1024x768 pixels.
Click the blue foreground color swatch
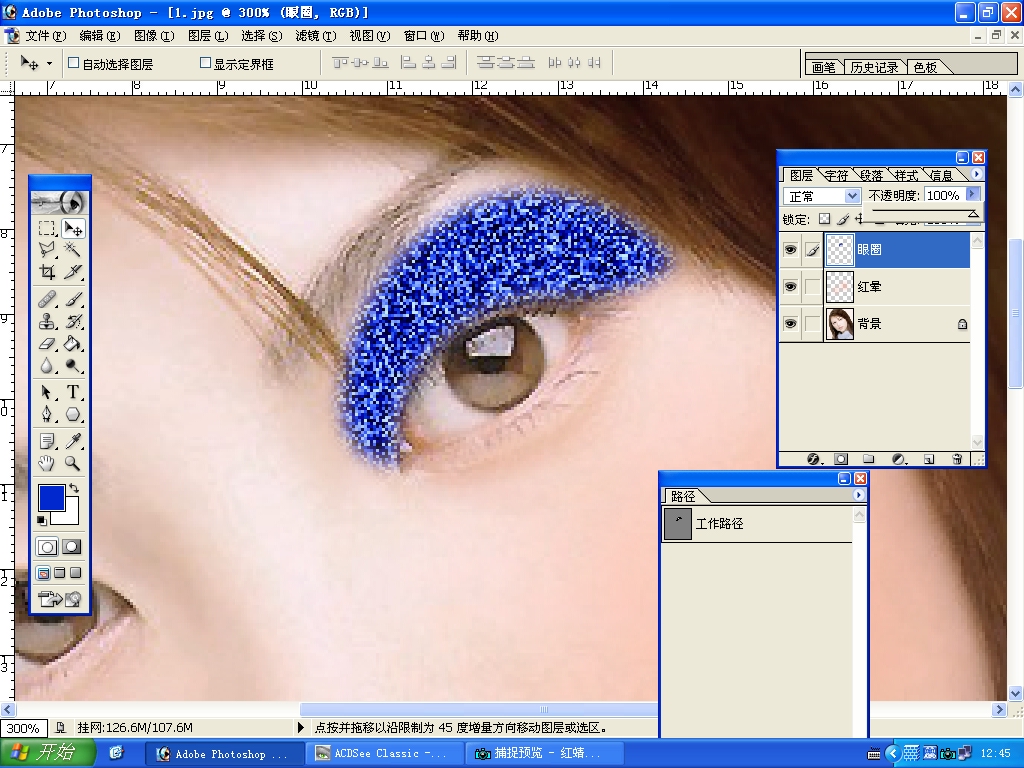(52, 498)
